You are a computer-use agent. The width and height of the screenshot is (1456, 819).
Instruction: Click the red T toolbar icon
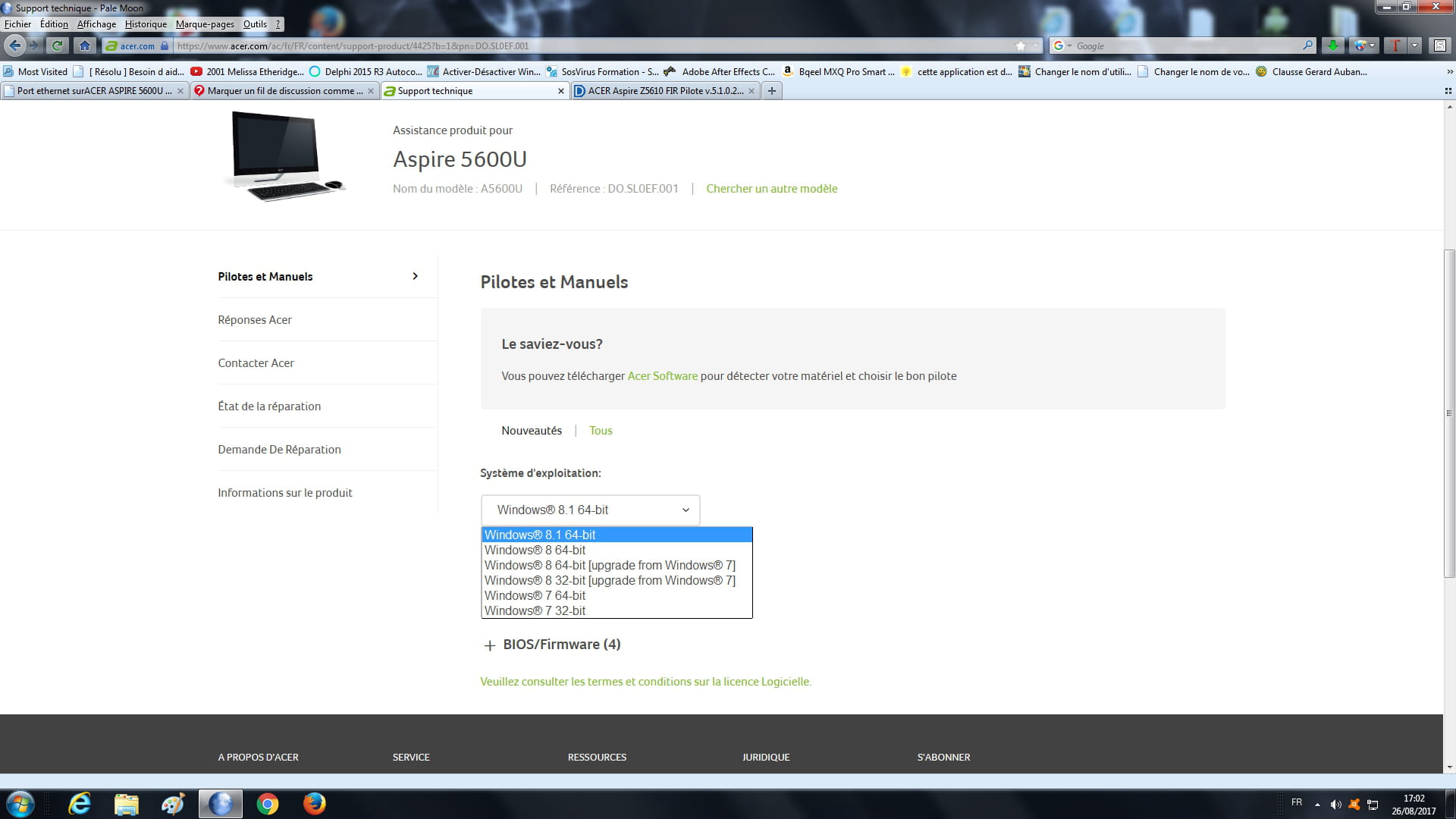pyautogui.click(x=1395, y=45)
